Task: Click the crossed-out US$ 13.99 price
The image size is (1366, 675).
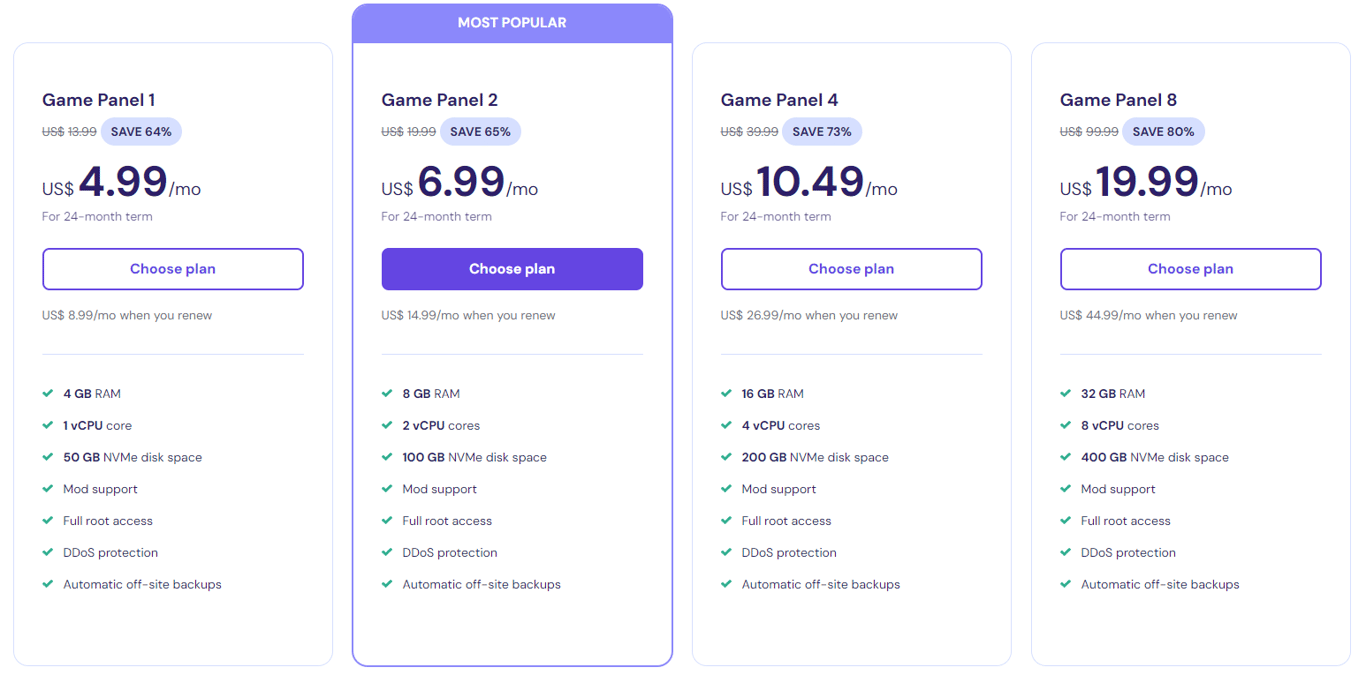Action: pos(69,131)
